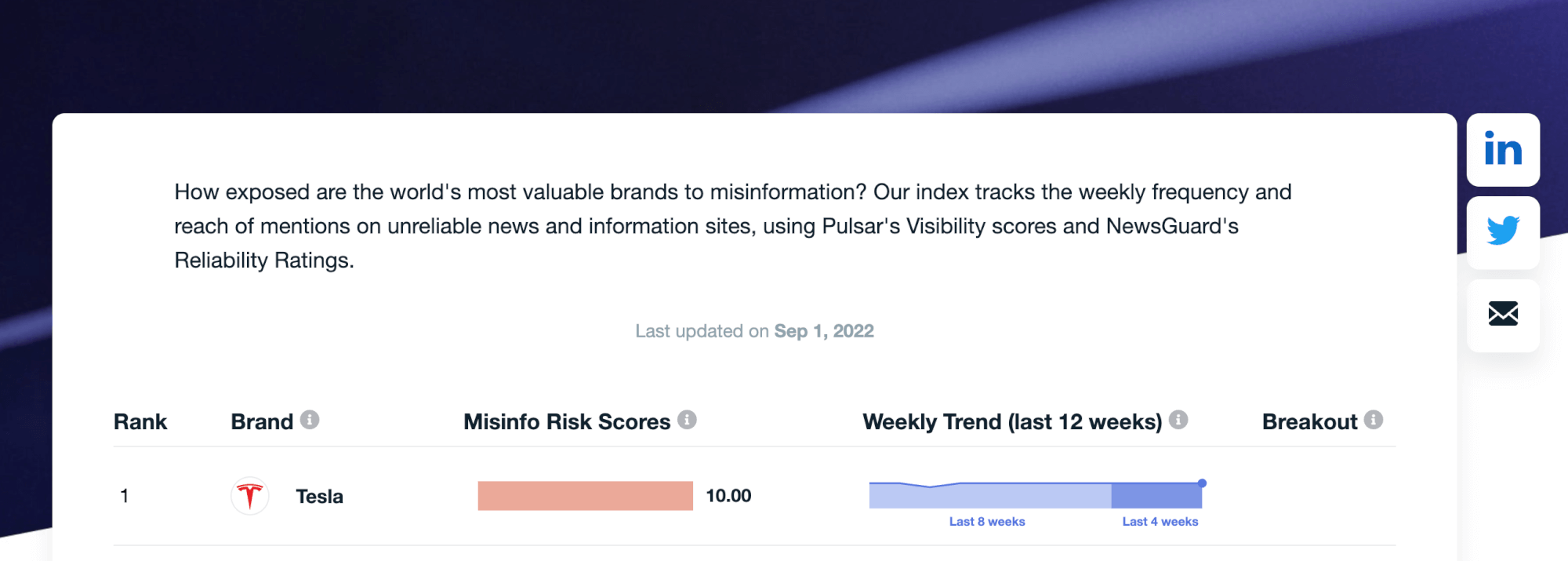1568x561 pixels.
Task: Click Tesla's salmon risk score bar
Action: point(585,496)
